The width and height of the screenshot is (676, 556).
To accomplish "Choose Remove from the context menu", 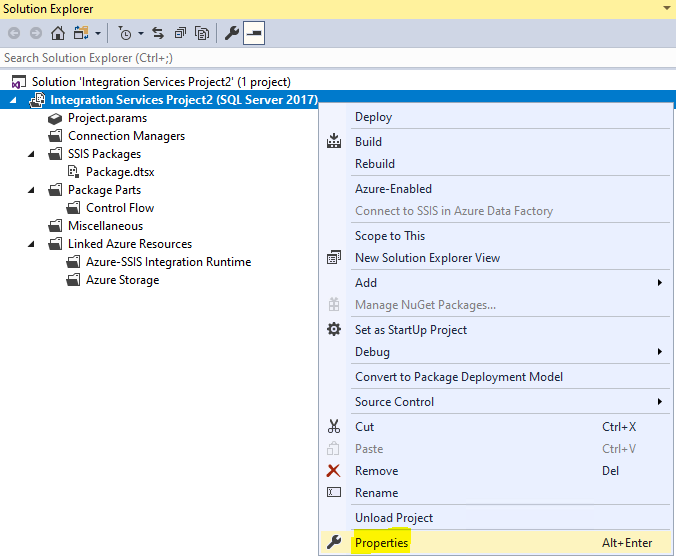I will pos(494,471).
